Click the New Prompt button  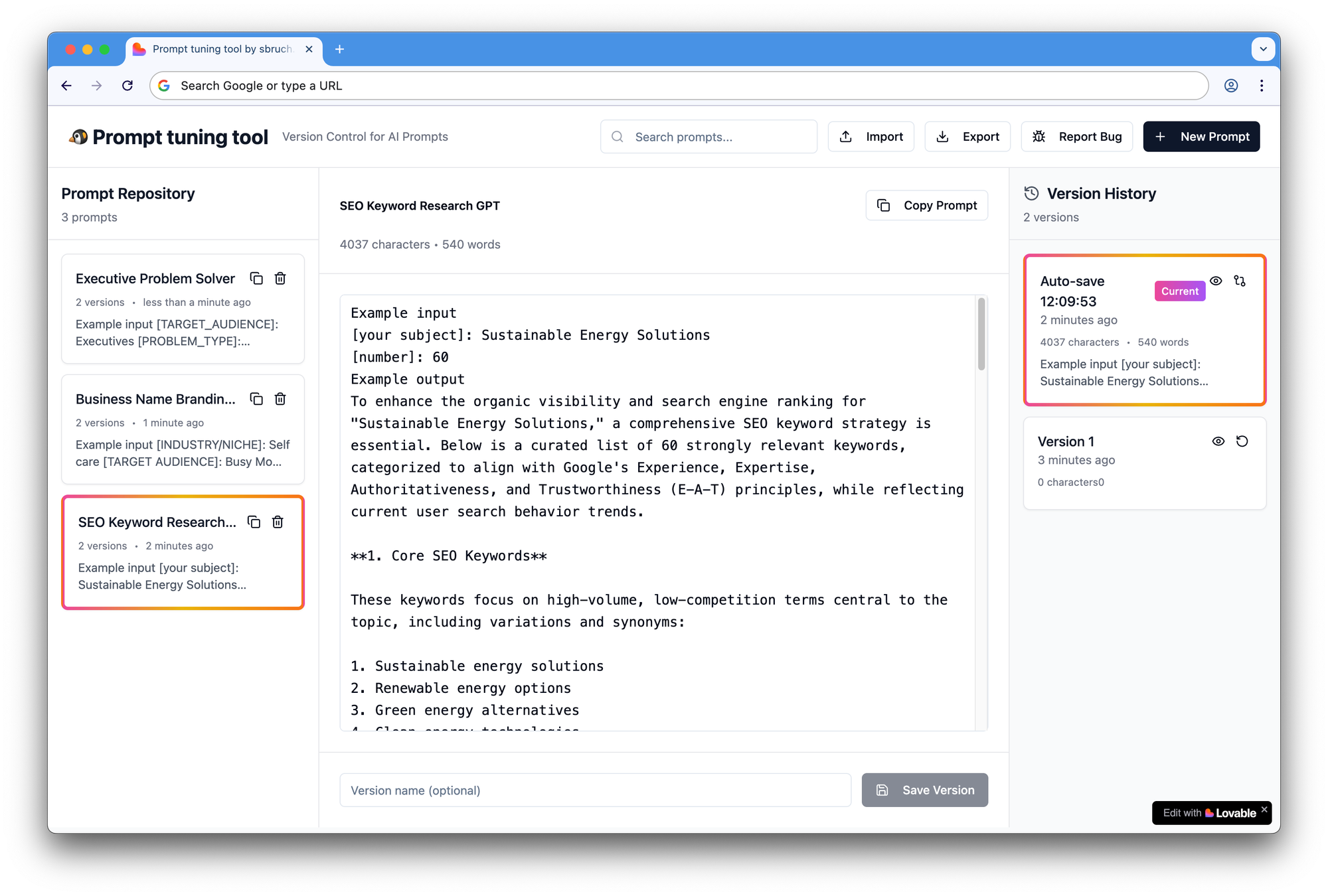click(1201, 137)
